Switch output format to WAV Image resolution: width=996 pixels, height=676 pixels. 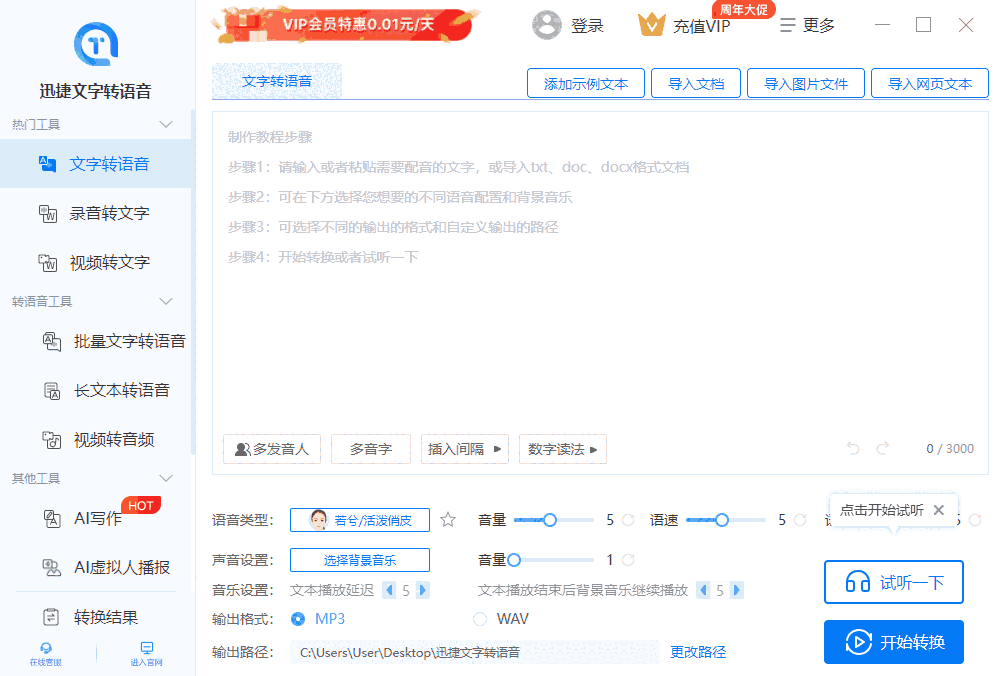point(481,618)
